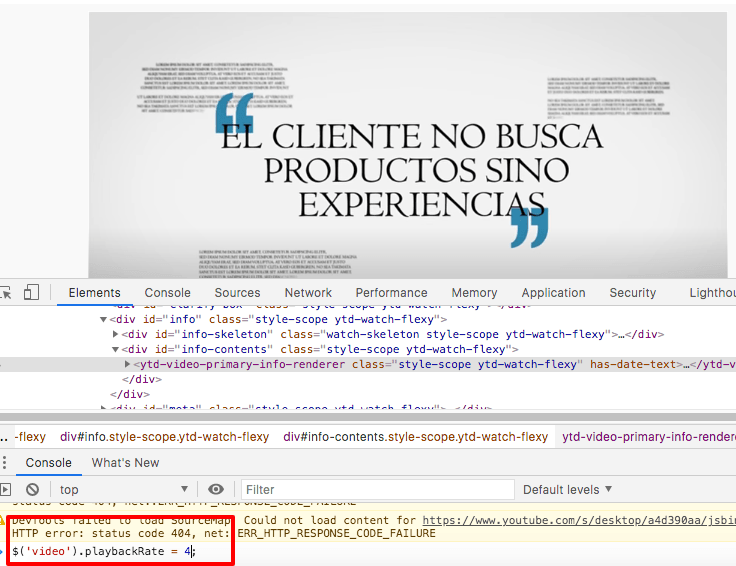Switch to the Sources tab
This screenshot has width=736, height=566.
237,293
